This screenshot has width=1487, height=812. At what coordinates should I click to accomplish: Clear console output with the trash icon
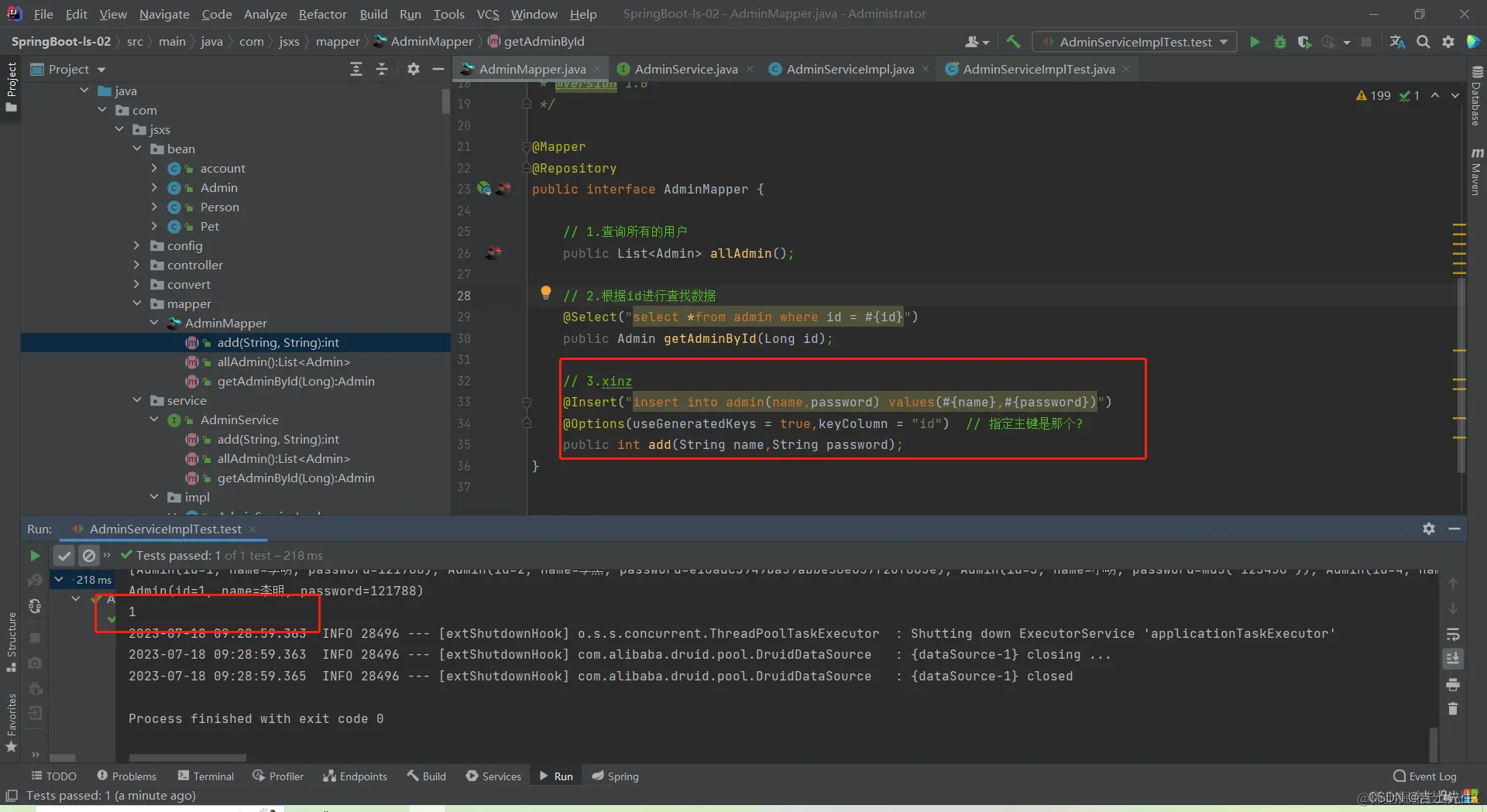coord(1453,709)
